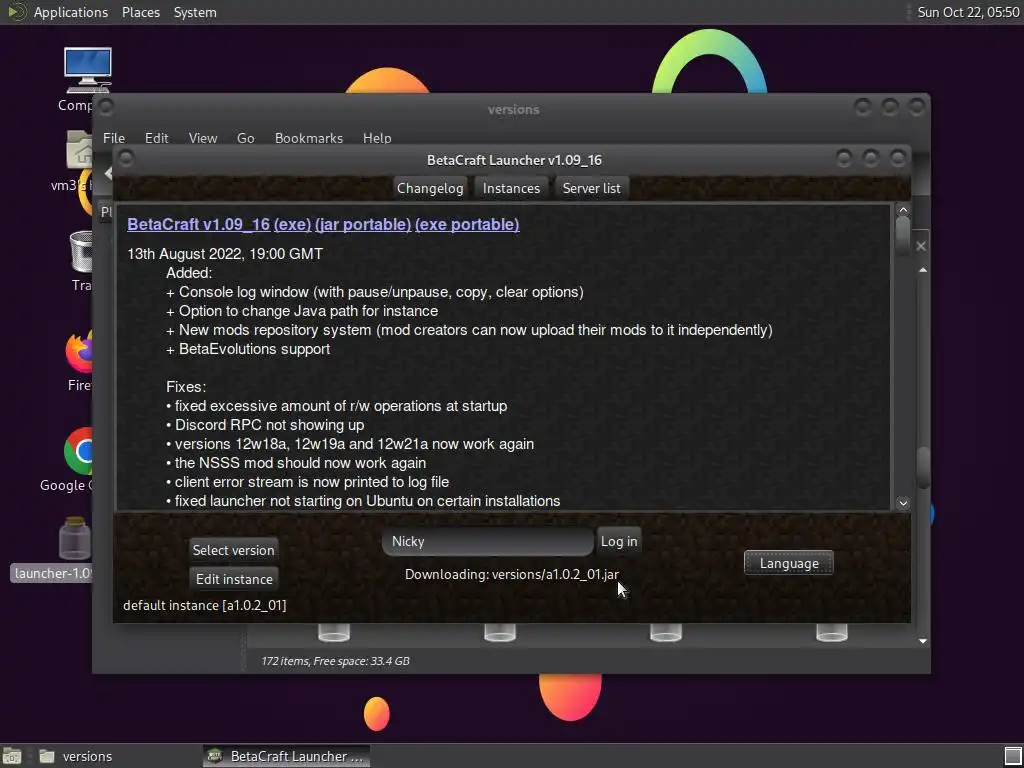
Task: Open File menu in versions window
Action: (114, 138)
